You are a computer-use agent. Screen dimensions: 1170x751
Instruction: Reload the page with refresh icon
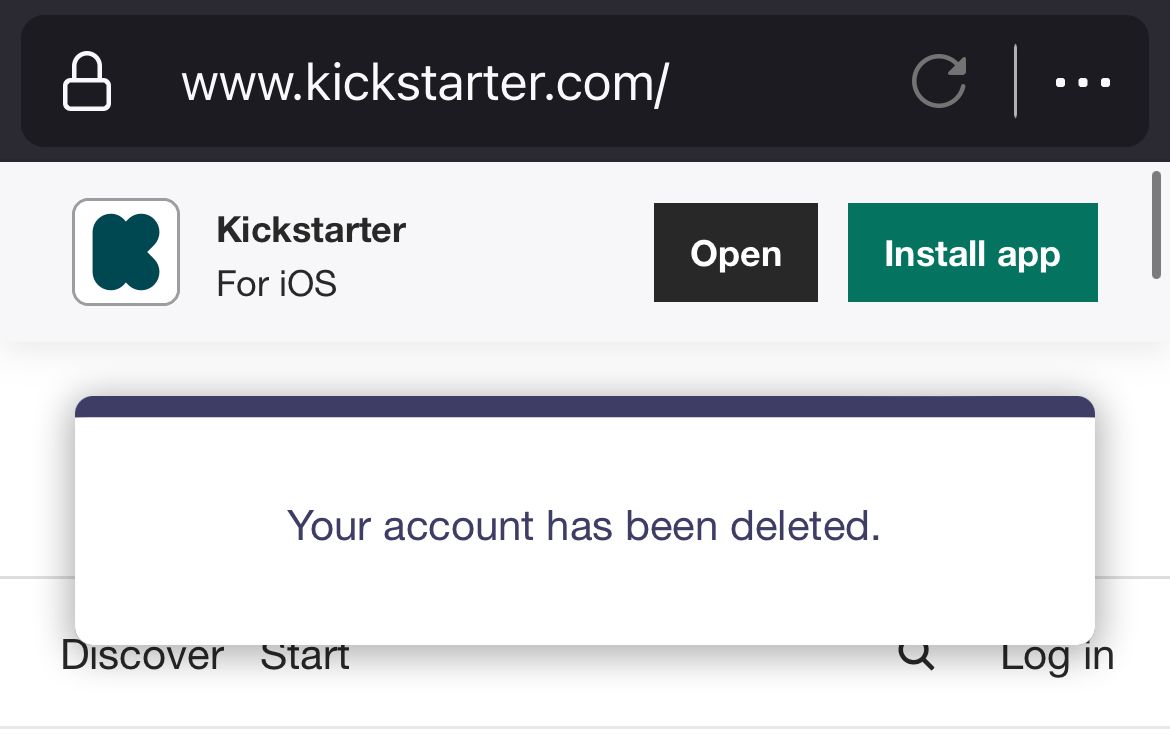(x=939, y=82)
